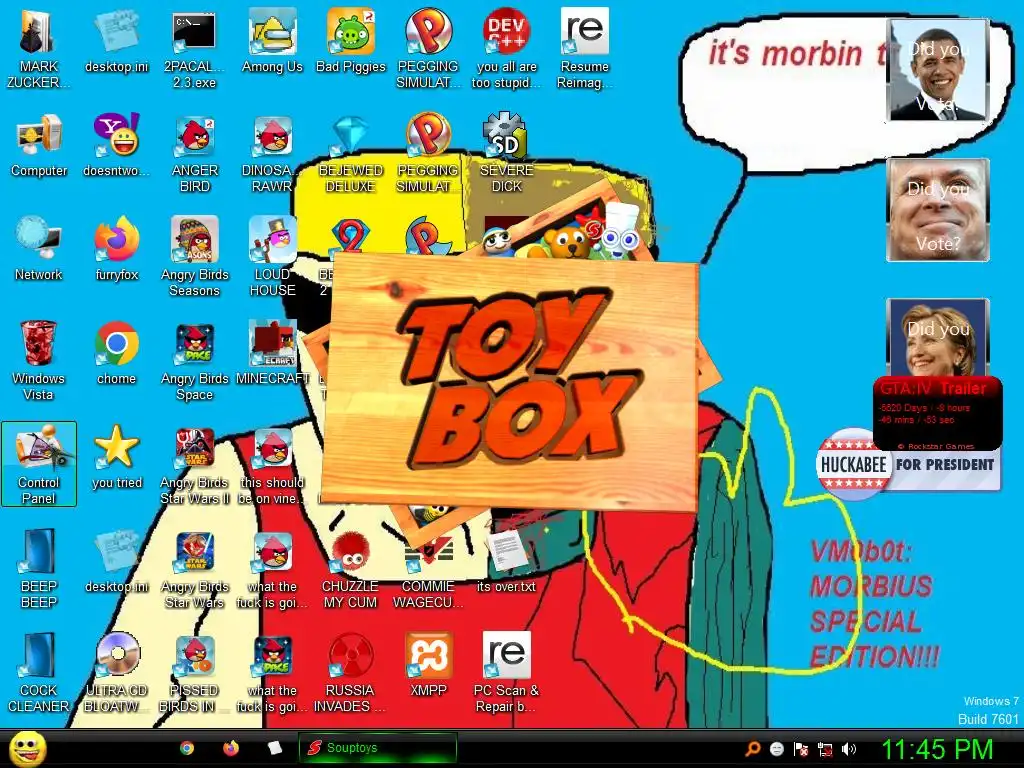Open the network tray icon
This screenshot has height=768, width=1024.
(825, 749)
